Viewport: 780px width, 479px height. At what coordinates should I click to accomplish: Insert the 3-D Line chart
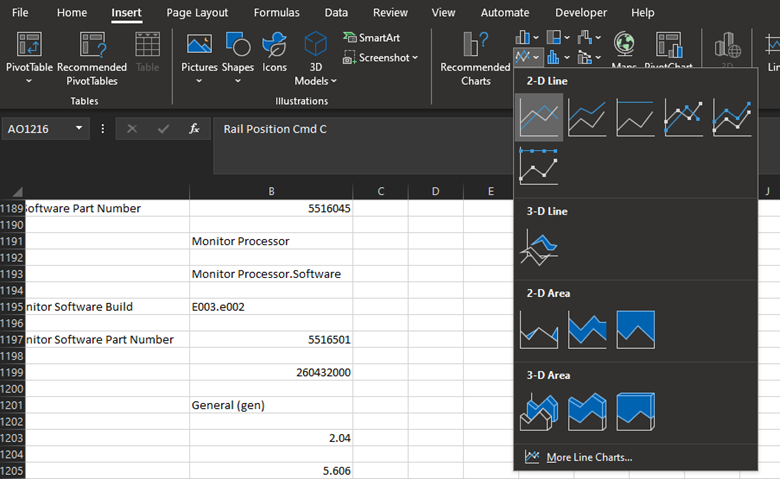pyautogui.click(x=540, y=247)
